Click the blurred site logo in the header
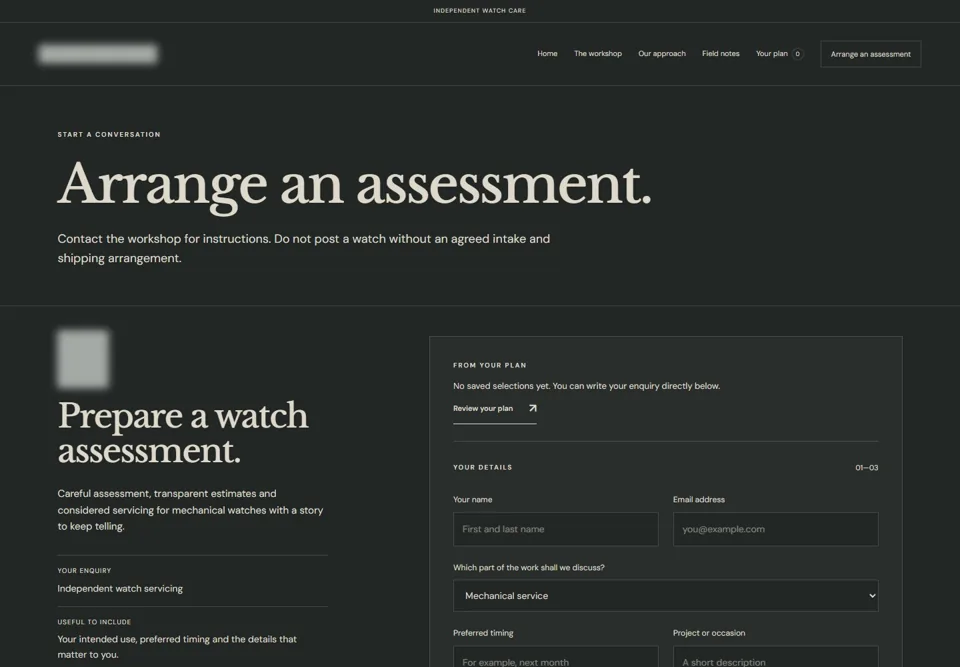Image resolution: width=960 pixels, height=667 pixels. (x=98, y=54)
